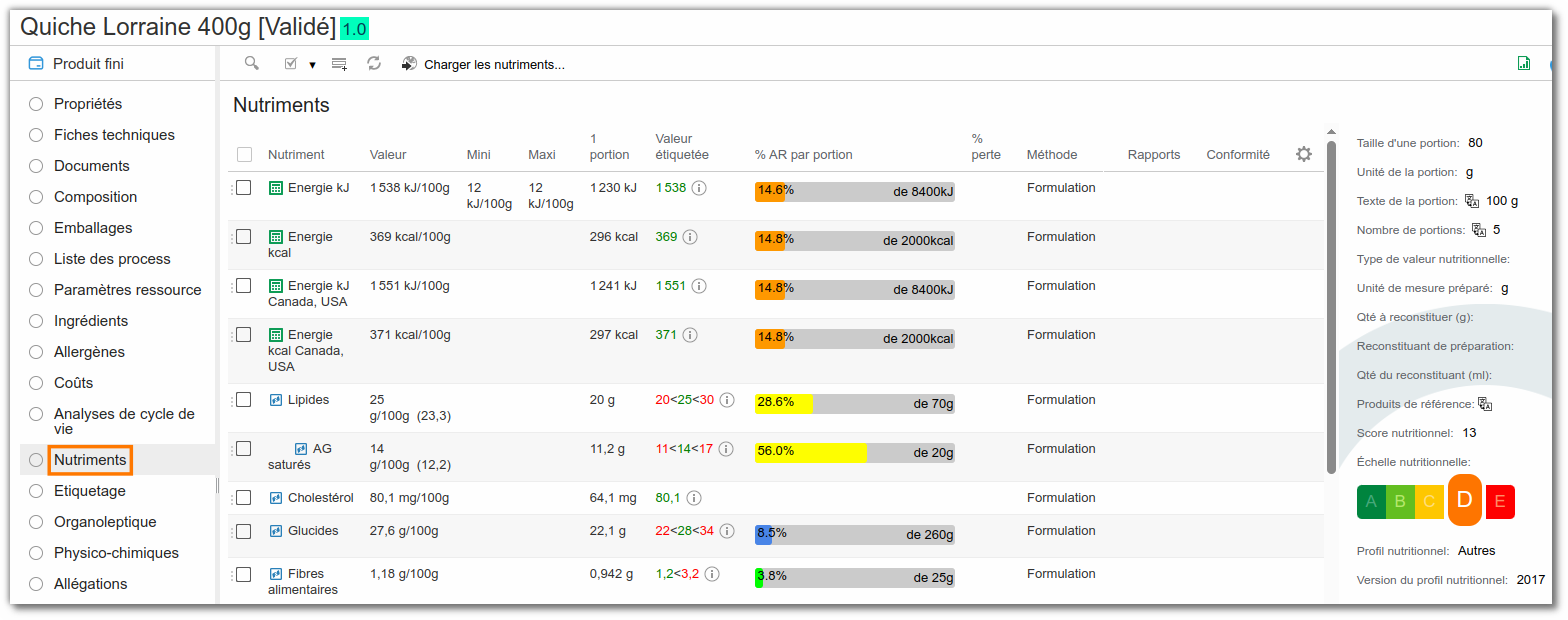Click the formula icon beside AG saturés
The image size is (1568, 620).
[300, 449]
